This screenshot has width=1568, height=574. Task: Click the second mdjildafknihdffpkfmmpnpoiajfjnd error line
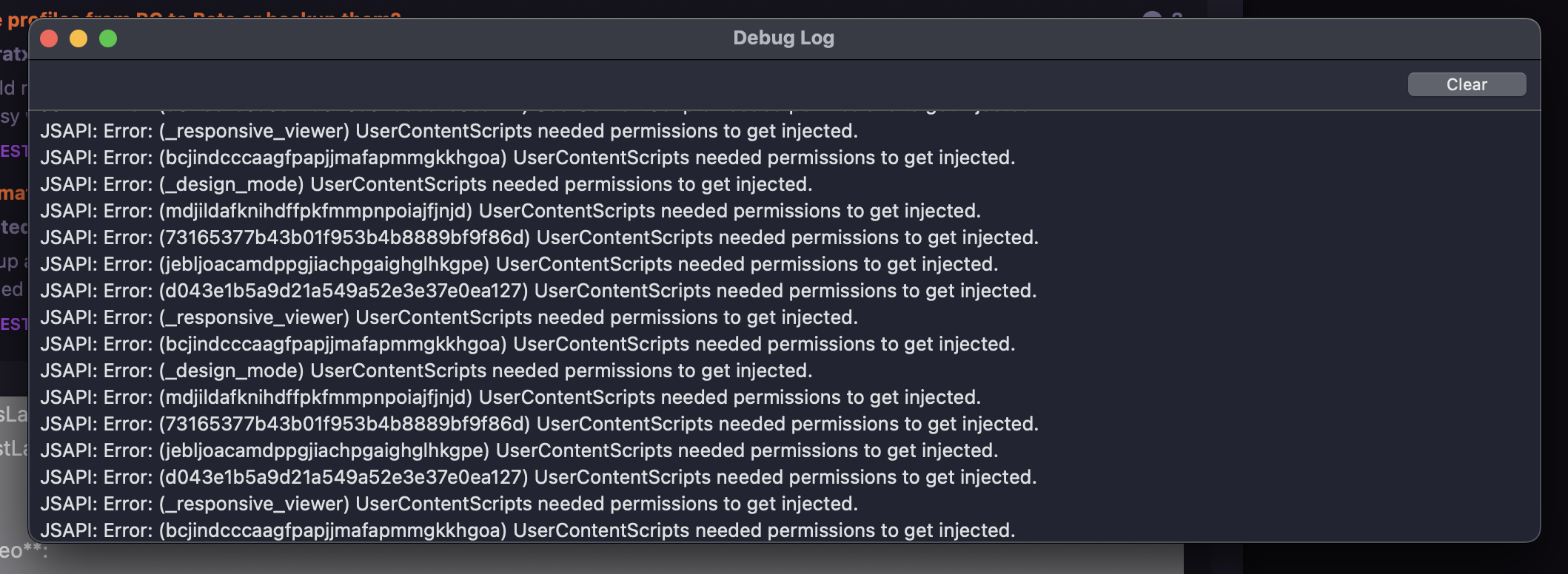coord(510,398)
